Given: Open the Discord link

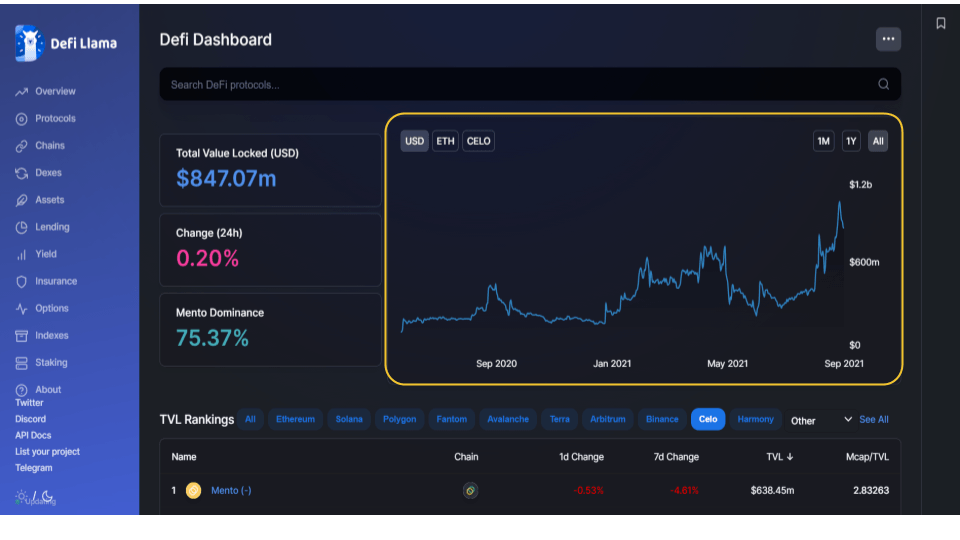Looking at the screenshot, I should [31, 419].
